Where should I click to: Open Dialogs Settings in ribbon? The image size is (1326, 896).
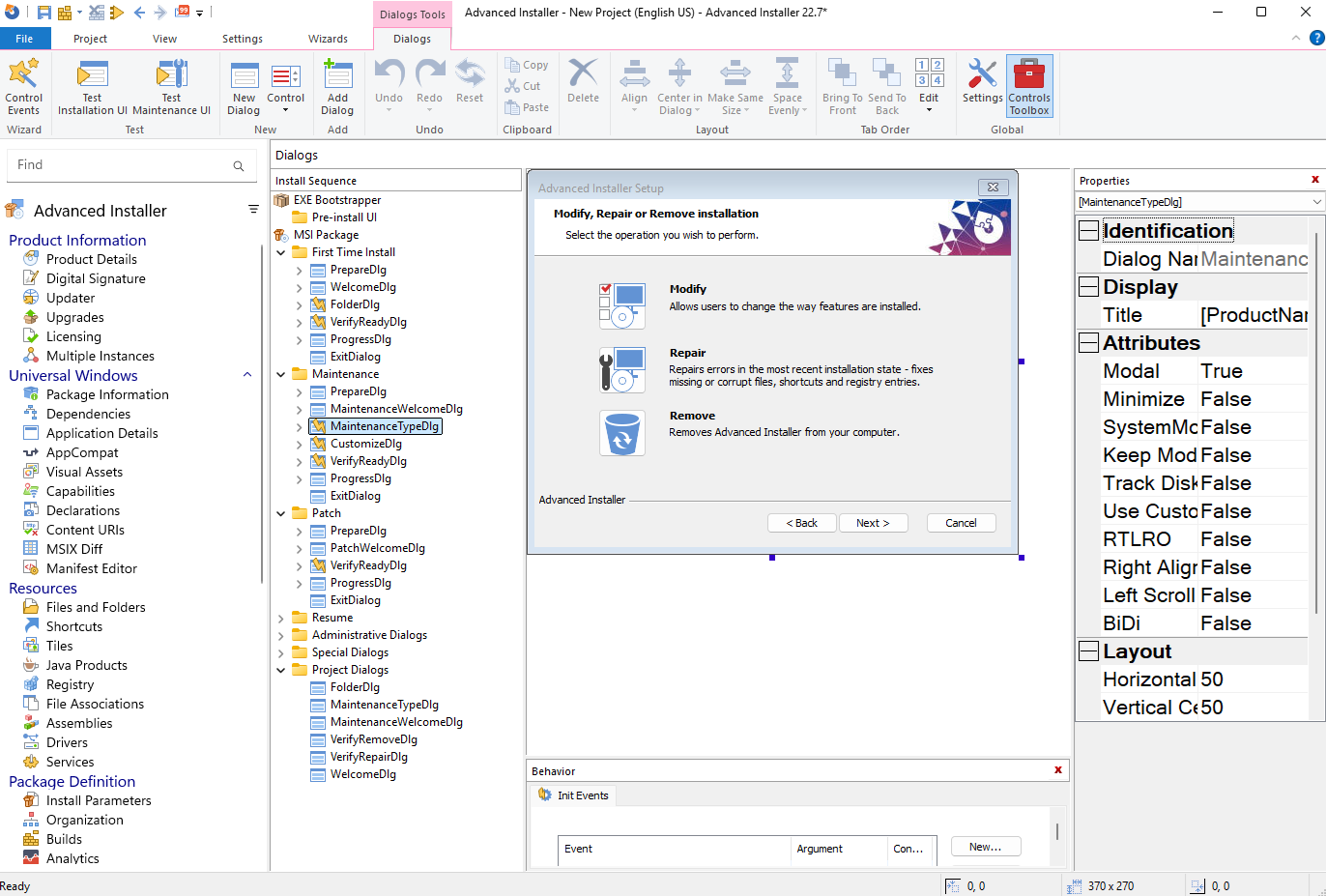tap(982, 81)
